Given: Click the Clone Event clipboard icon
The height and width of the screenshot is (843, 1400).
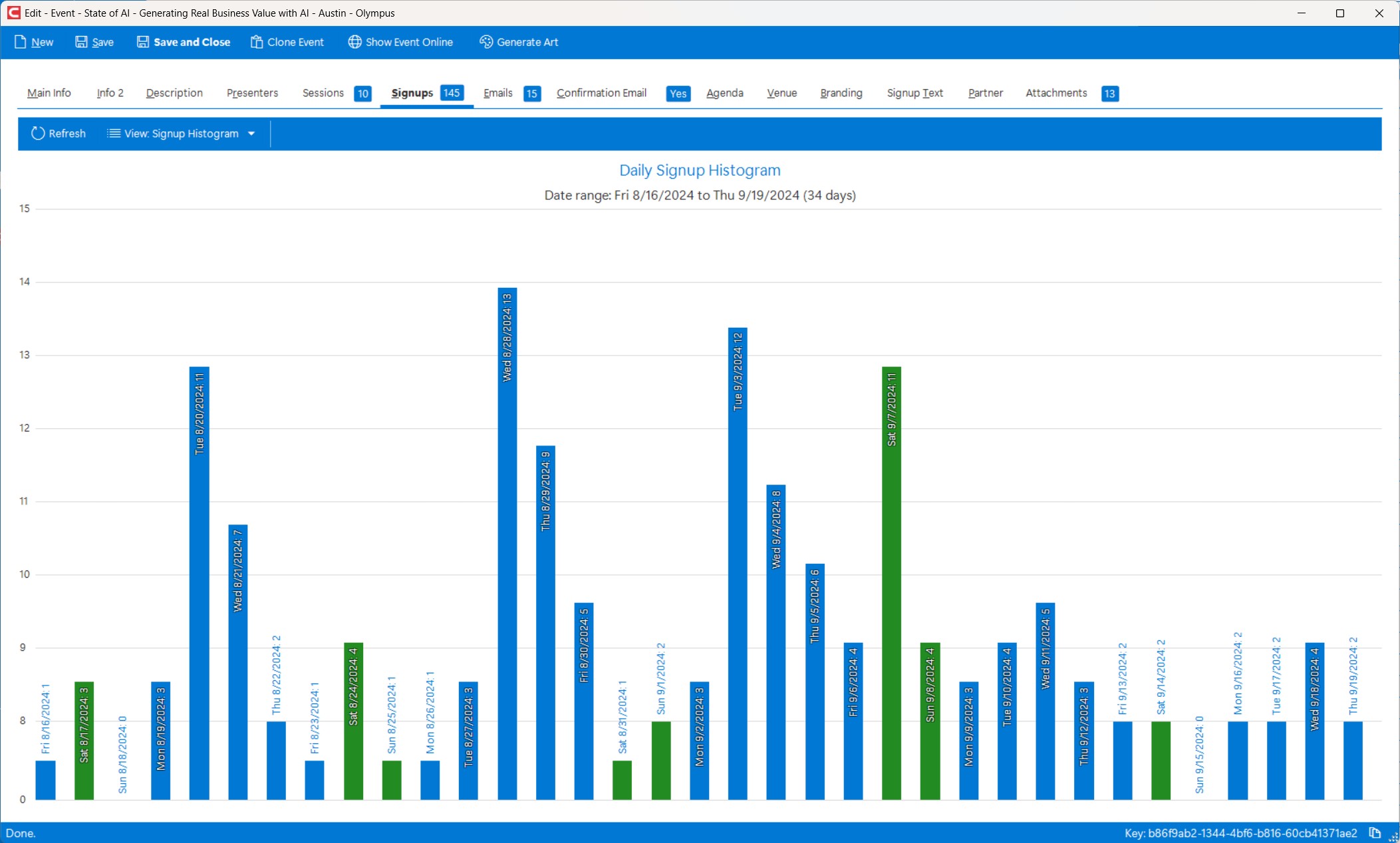Looking at the screenshot, I should (257, 42).
